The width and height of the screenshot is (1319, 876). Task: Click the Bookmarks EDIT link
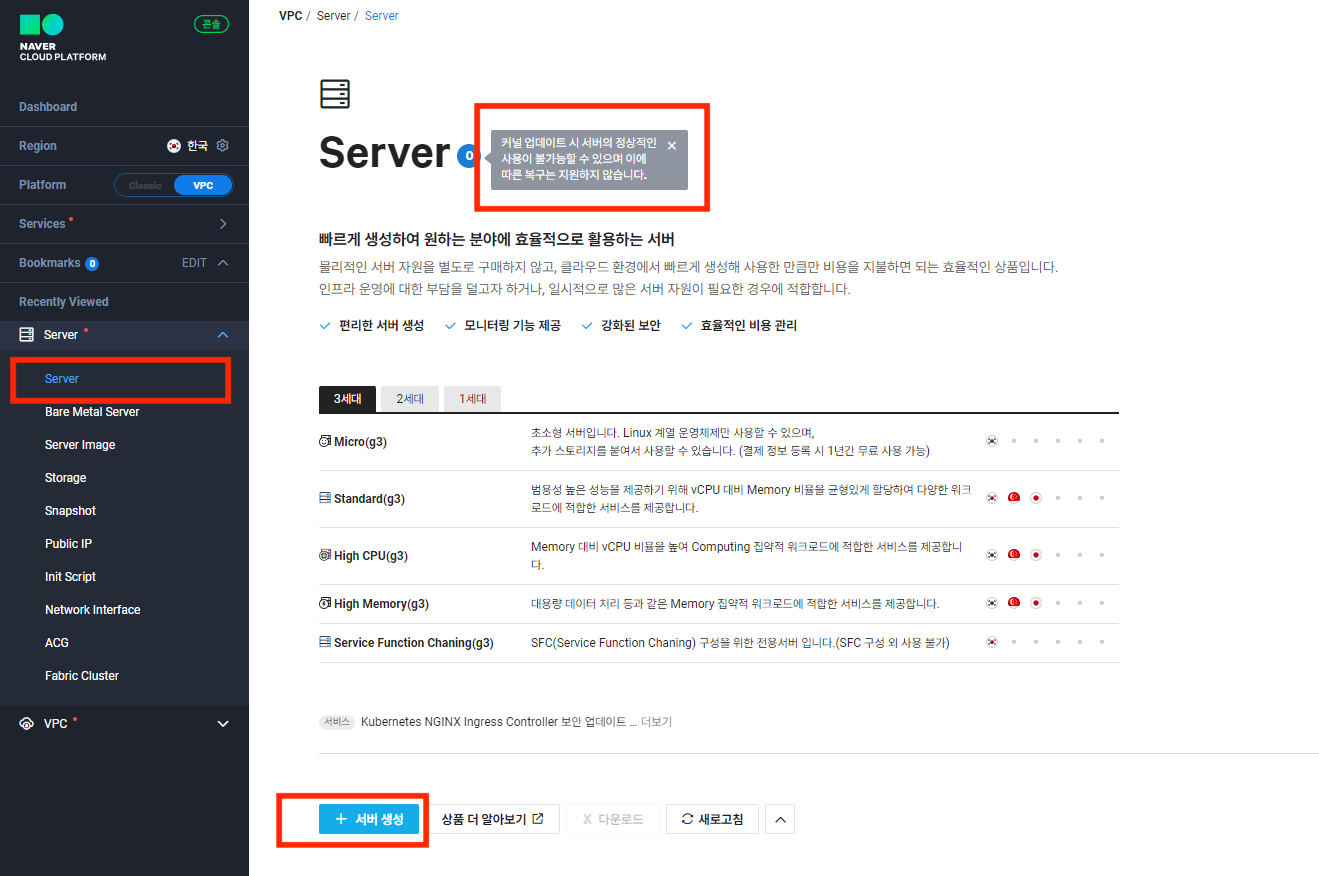[194, 263]
